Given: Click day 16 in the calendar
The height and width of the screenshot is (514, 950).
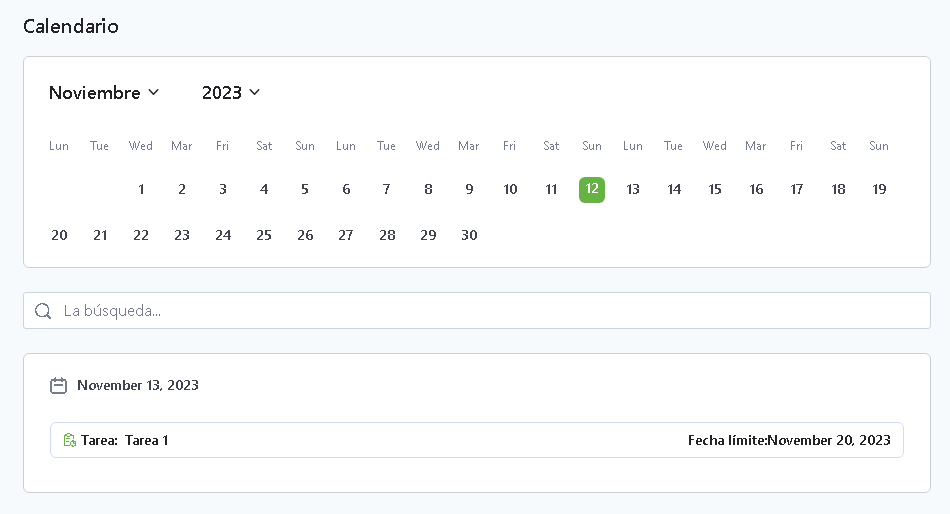Looking at the screenshot, I should tap(756, 189).
